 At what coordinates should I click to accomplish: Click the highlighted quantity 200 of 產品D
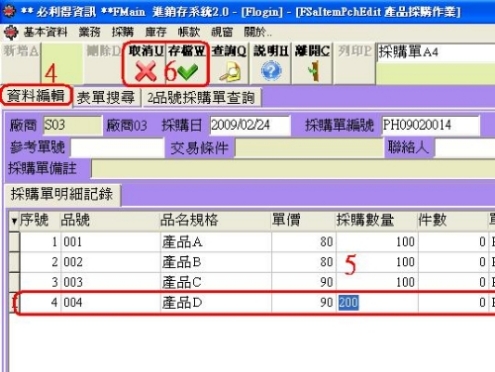(348, 303)
